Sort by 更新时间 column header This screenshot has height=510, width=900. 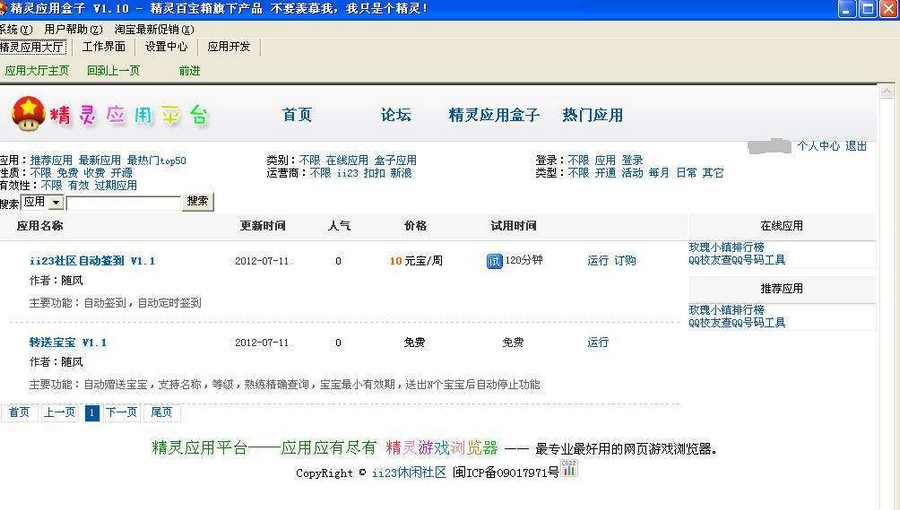262,226
